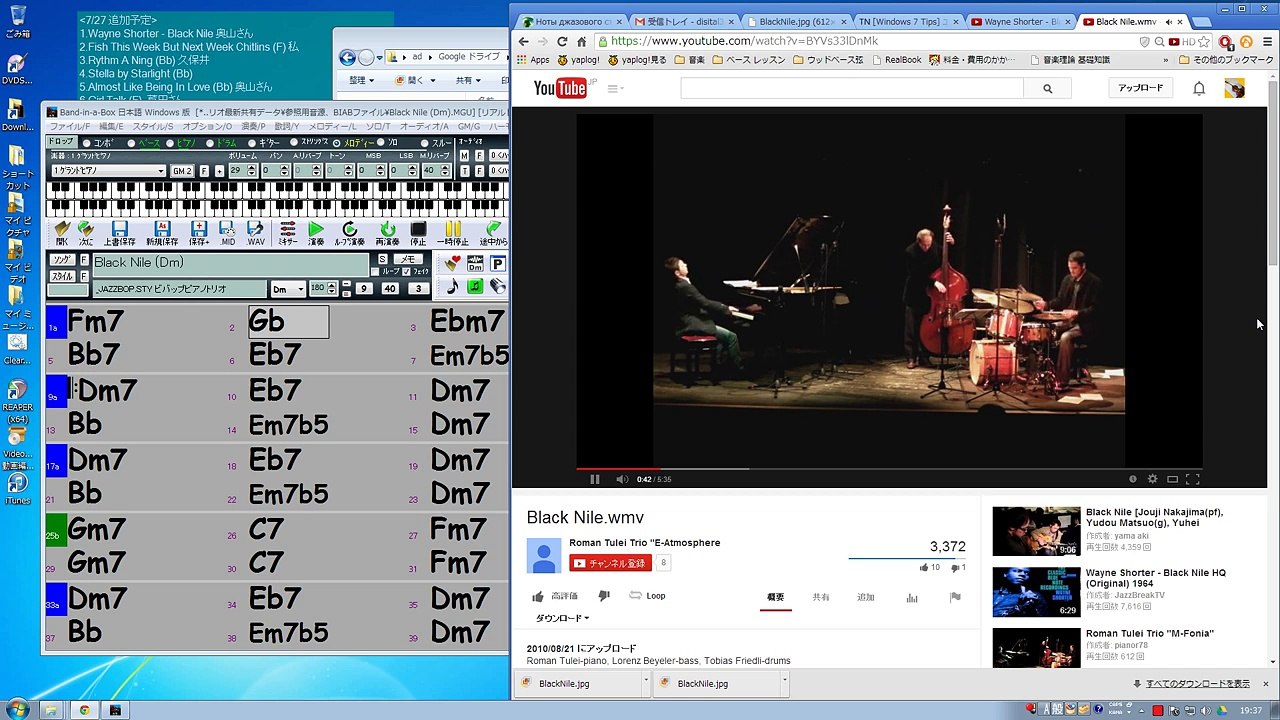Select the ストリングス strings track radio
1280x720 pixels.
[x=294, y=143]
